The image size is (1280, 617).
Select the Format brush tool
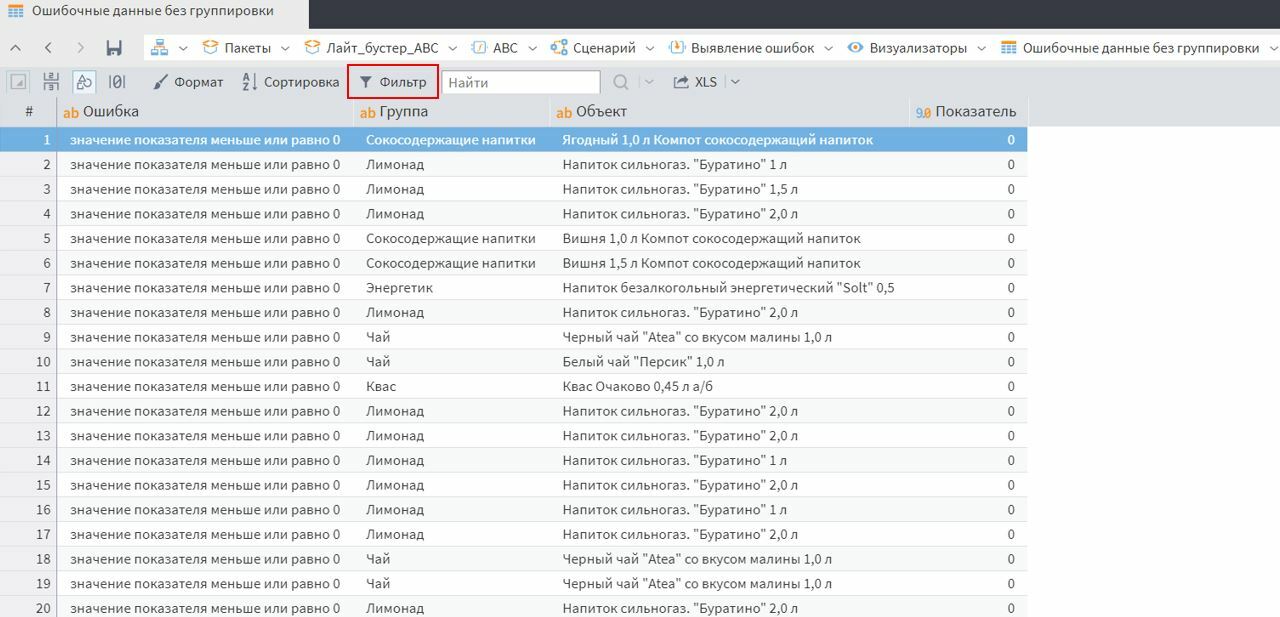tap(188, 82)
